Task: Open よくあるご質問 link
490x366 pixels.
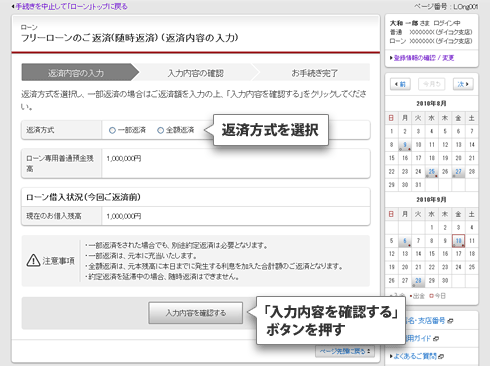Action: [415, 356]
